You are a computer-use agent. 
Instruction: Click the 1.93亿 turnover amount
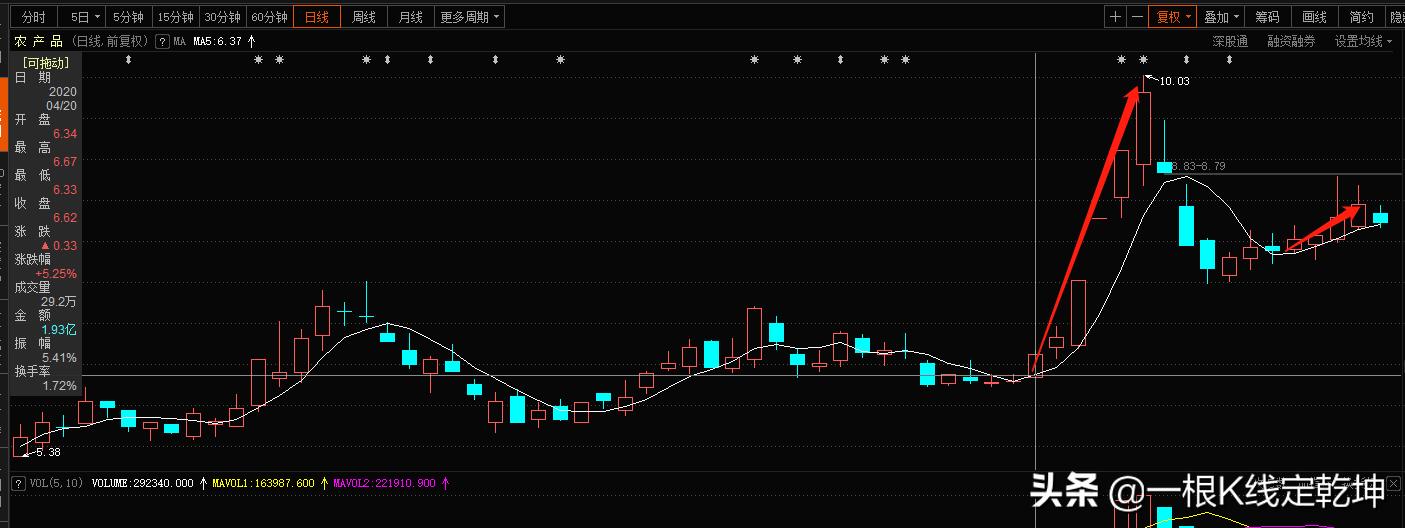coord(59,329)
